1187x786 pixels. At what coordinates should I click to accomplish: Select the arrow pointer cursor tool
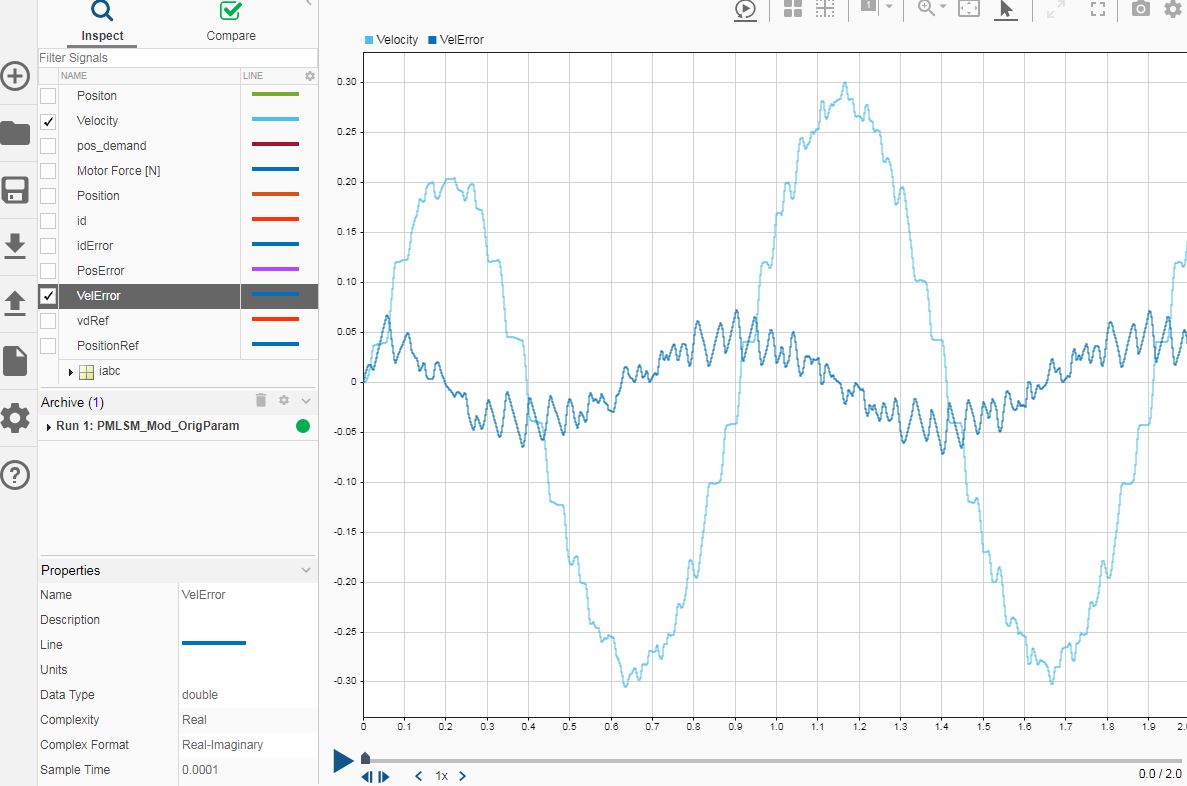point(1006,9)
